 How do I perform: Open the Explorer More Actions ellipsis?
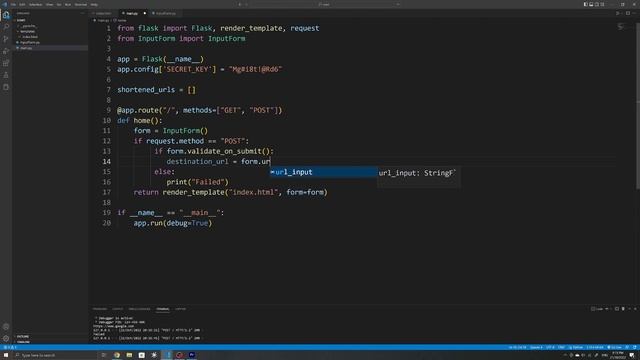[82, 13]
